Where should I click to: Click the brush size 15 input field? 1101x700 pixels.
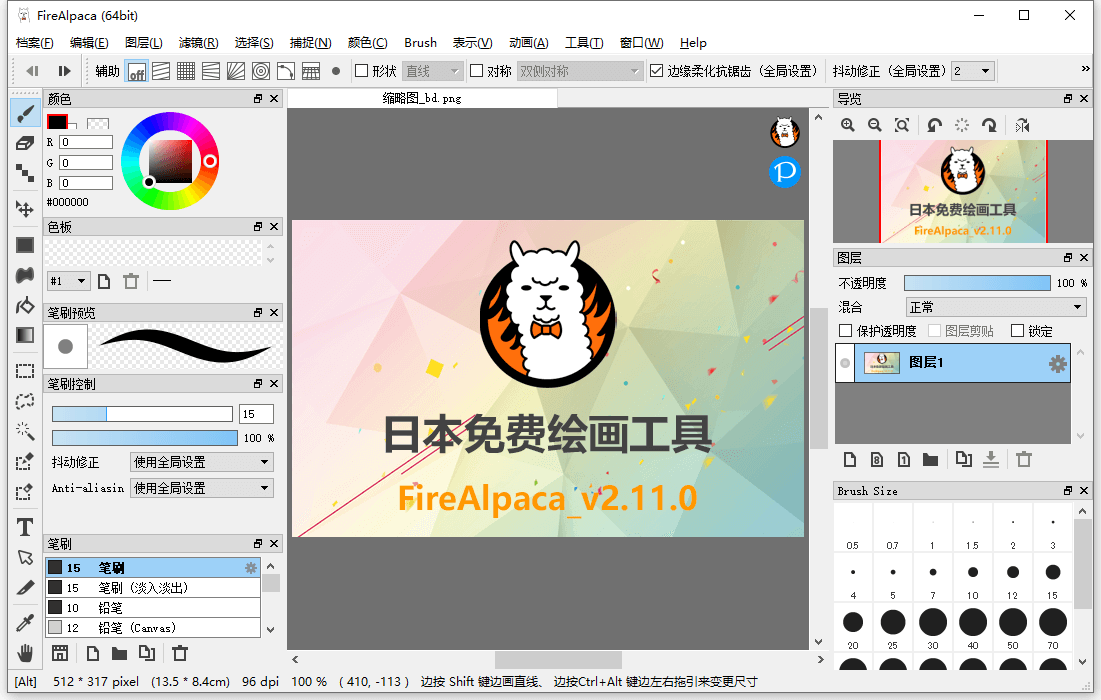pyautogui.click(x=256, y=414)
